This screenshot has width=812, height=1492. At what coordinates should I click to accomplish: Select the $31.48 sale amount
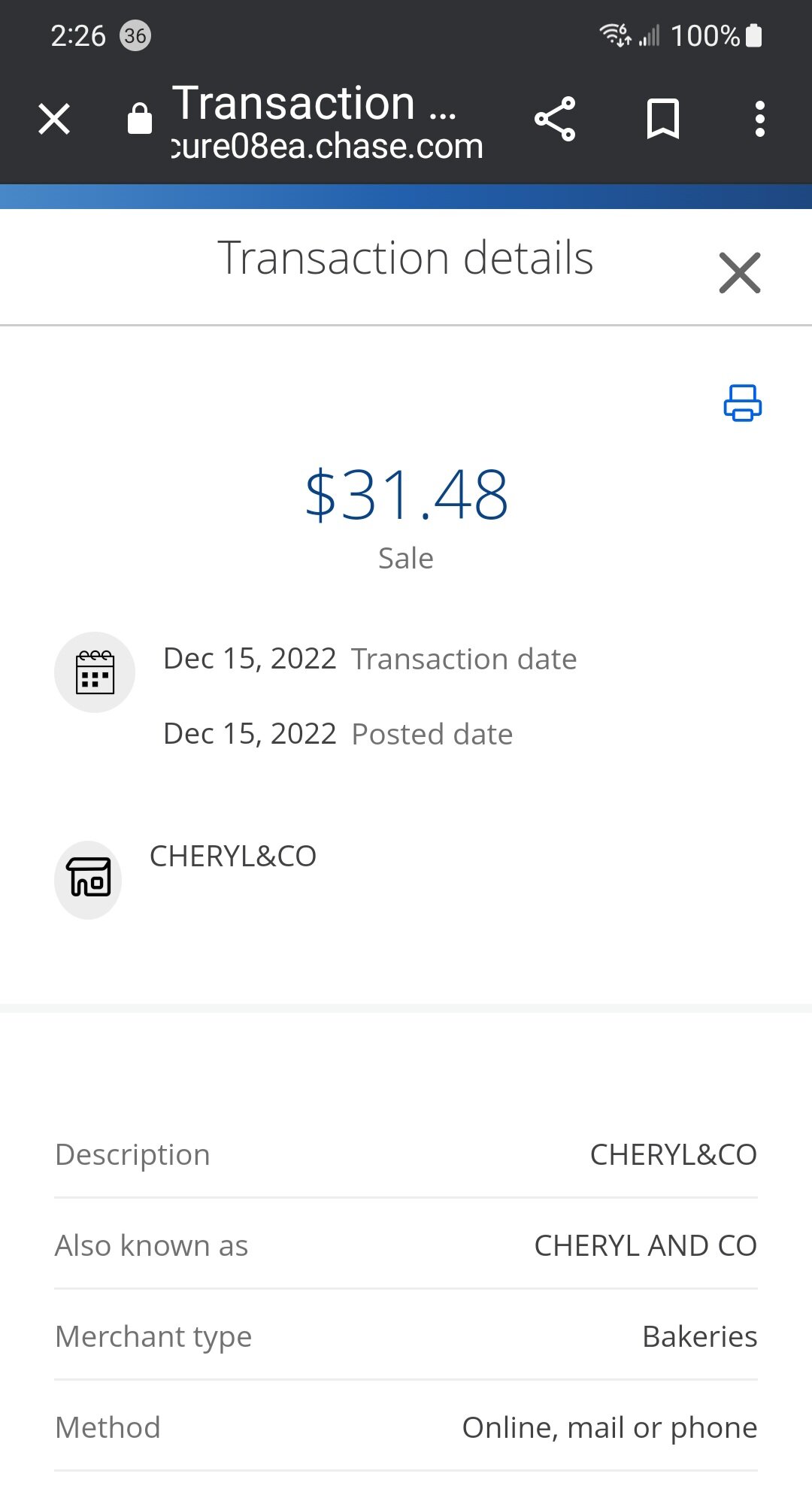click(x=406, y=495)
